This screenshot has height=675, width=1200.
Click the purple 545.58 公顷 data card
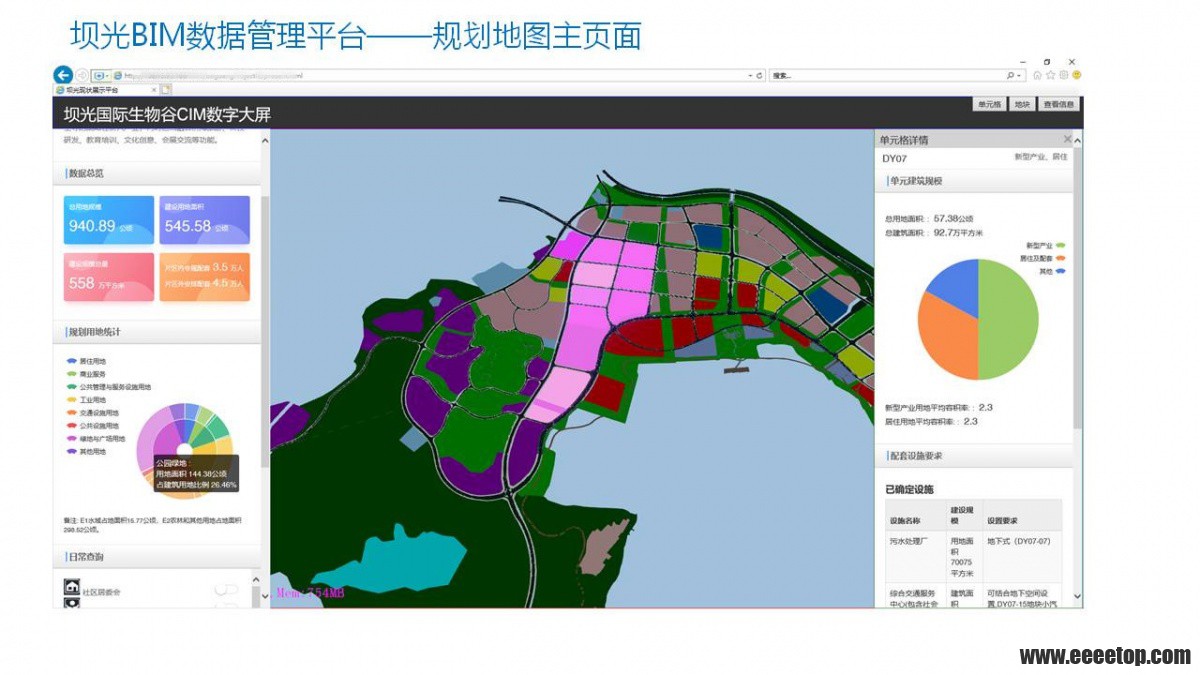pos(205,220)
